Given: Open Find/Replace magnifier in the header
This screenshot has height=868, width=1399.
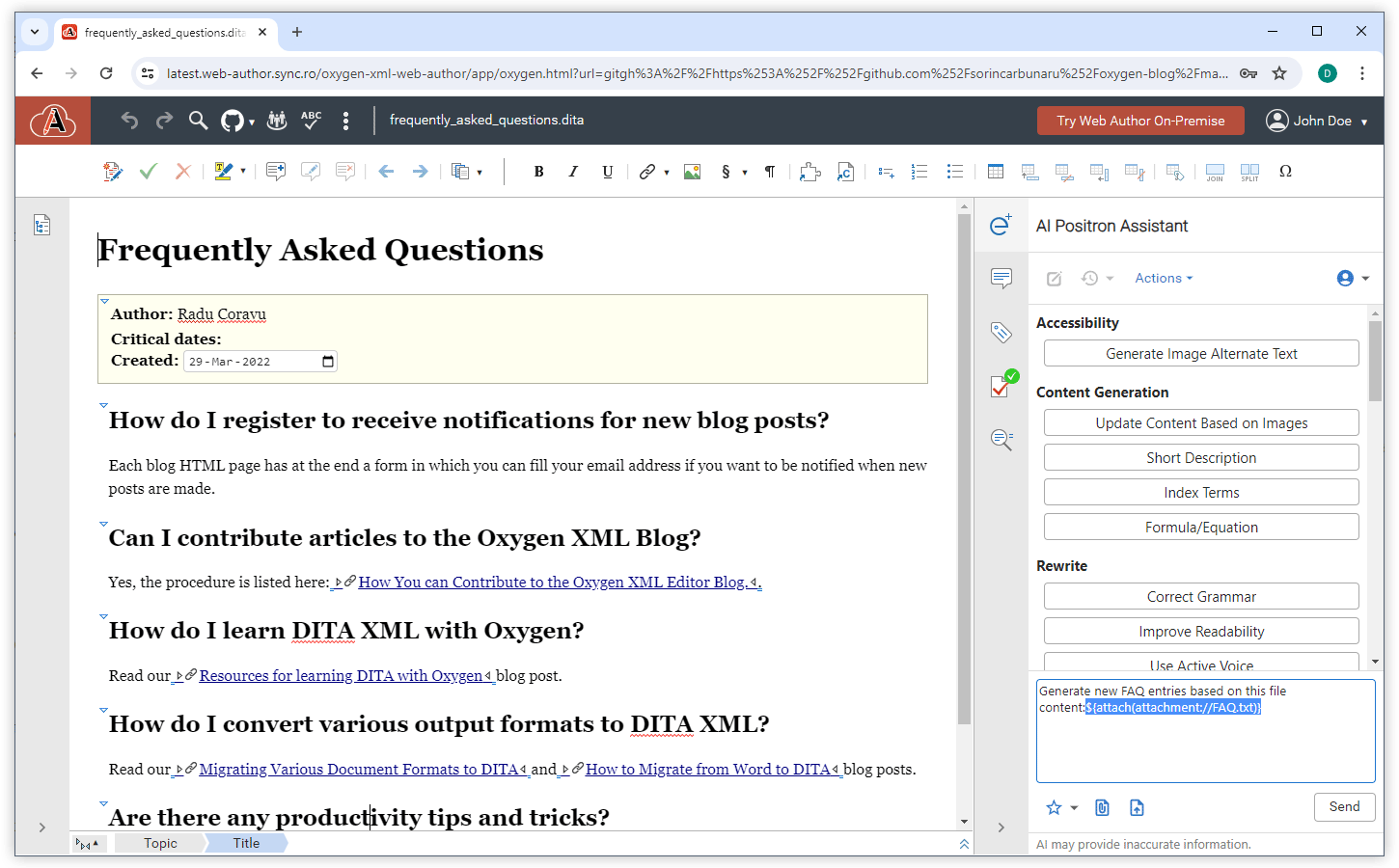Looking at the screenshot, I should point(198,121).
